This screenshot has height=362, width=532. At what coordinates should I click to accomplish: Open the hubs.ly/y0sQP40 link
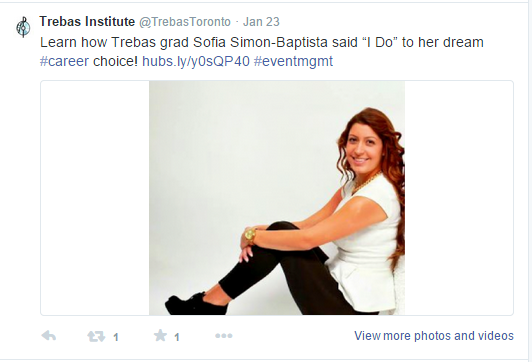point(196,61)
